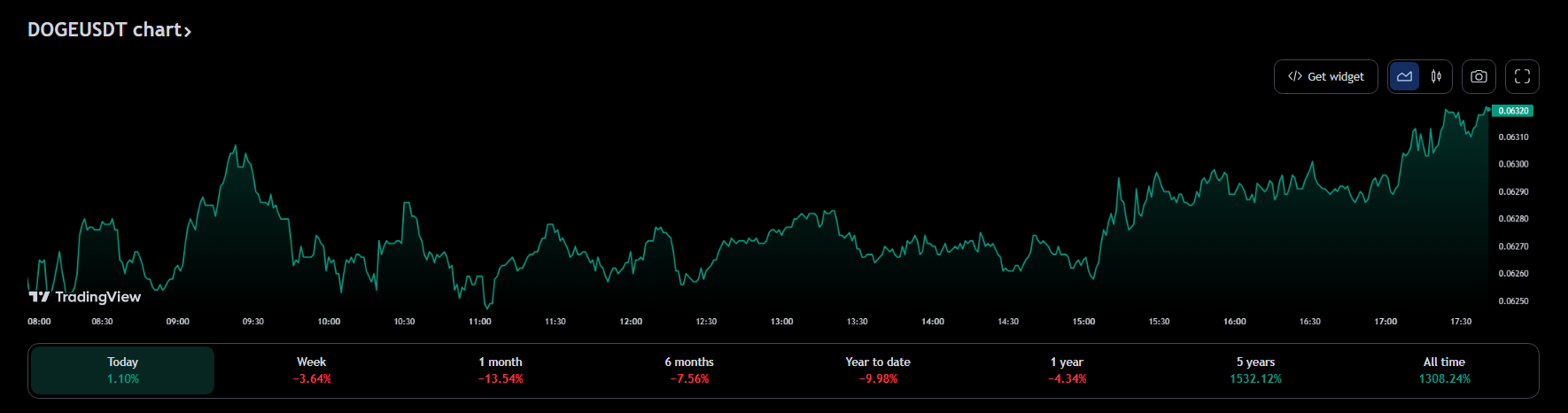Image resolution: width=1568 pixels, height=413 pixels.
Task: Show the All time range
Action: (x=1444, y=370)
